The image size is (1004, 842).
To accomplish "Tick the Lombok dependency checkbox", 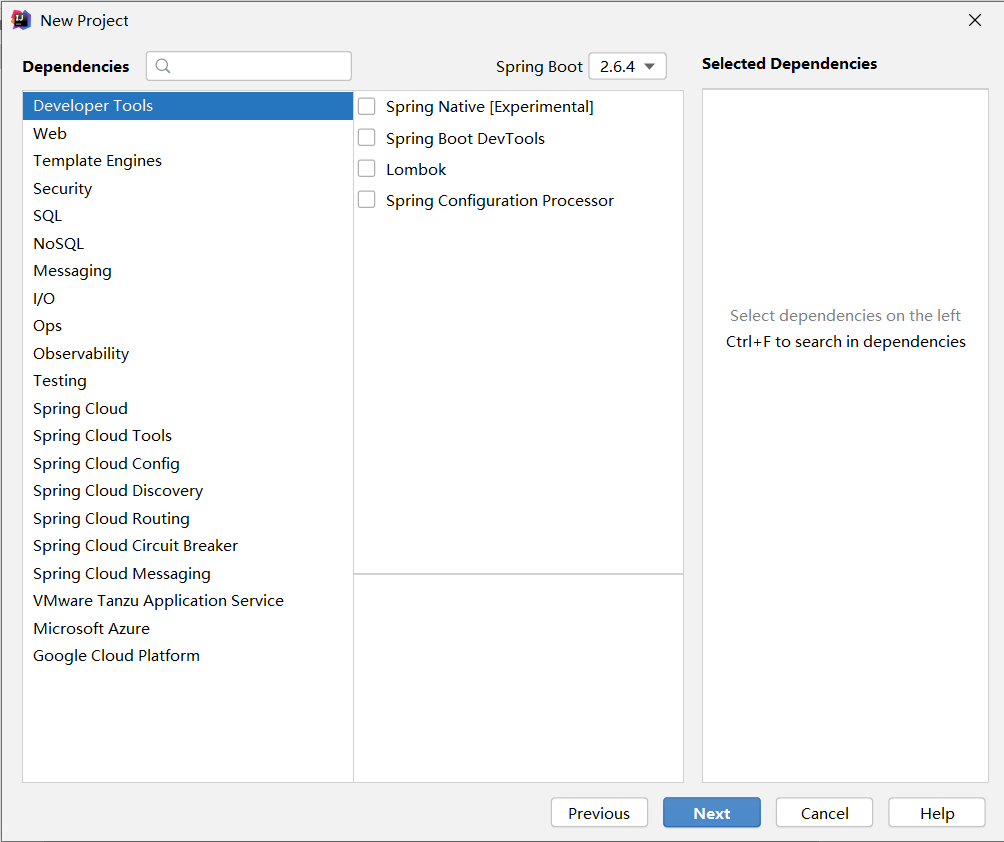I will click(367, 169).
